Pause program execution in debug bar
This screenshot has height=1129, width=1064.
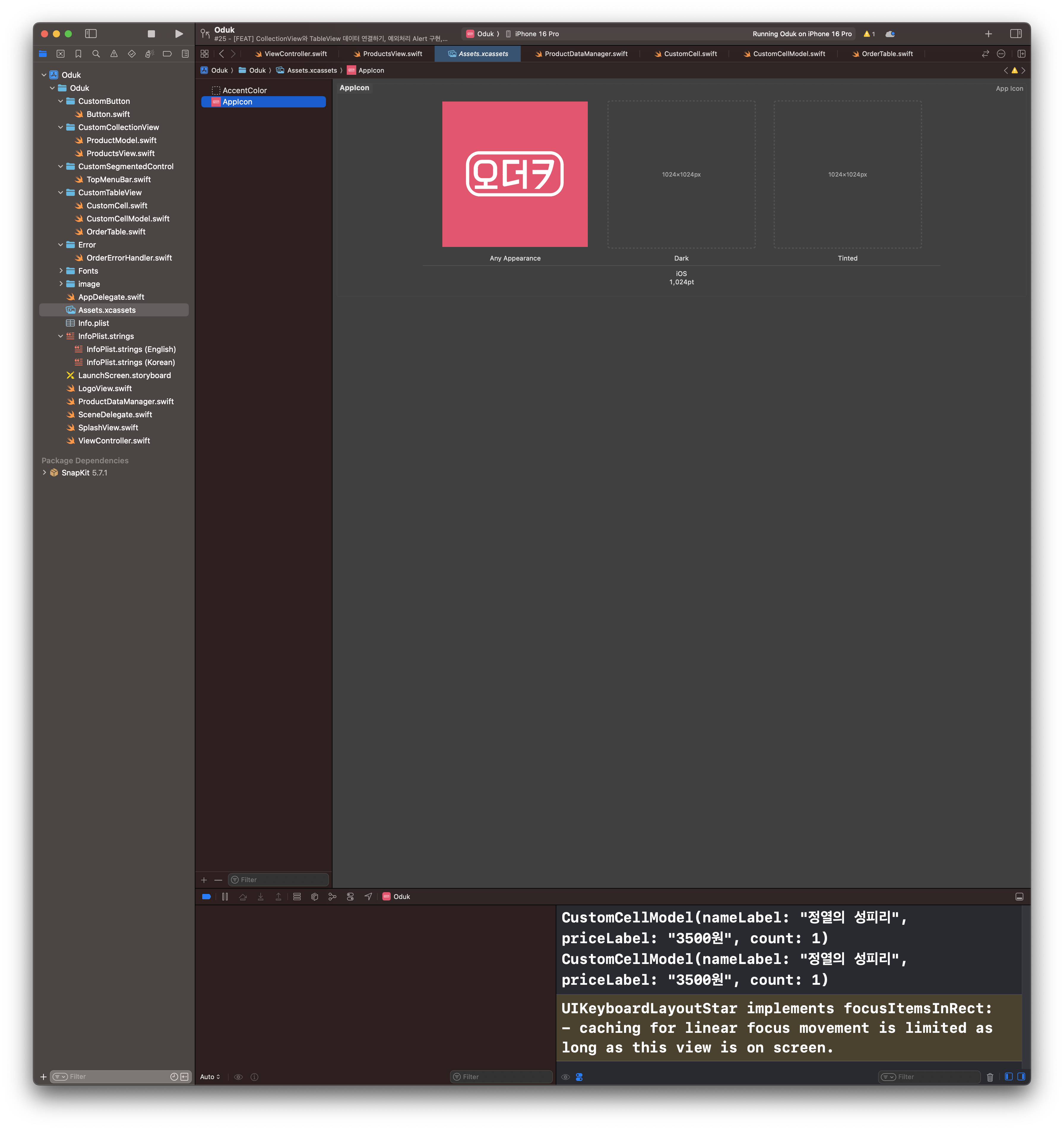(x=225, y=897)
